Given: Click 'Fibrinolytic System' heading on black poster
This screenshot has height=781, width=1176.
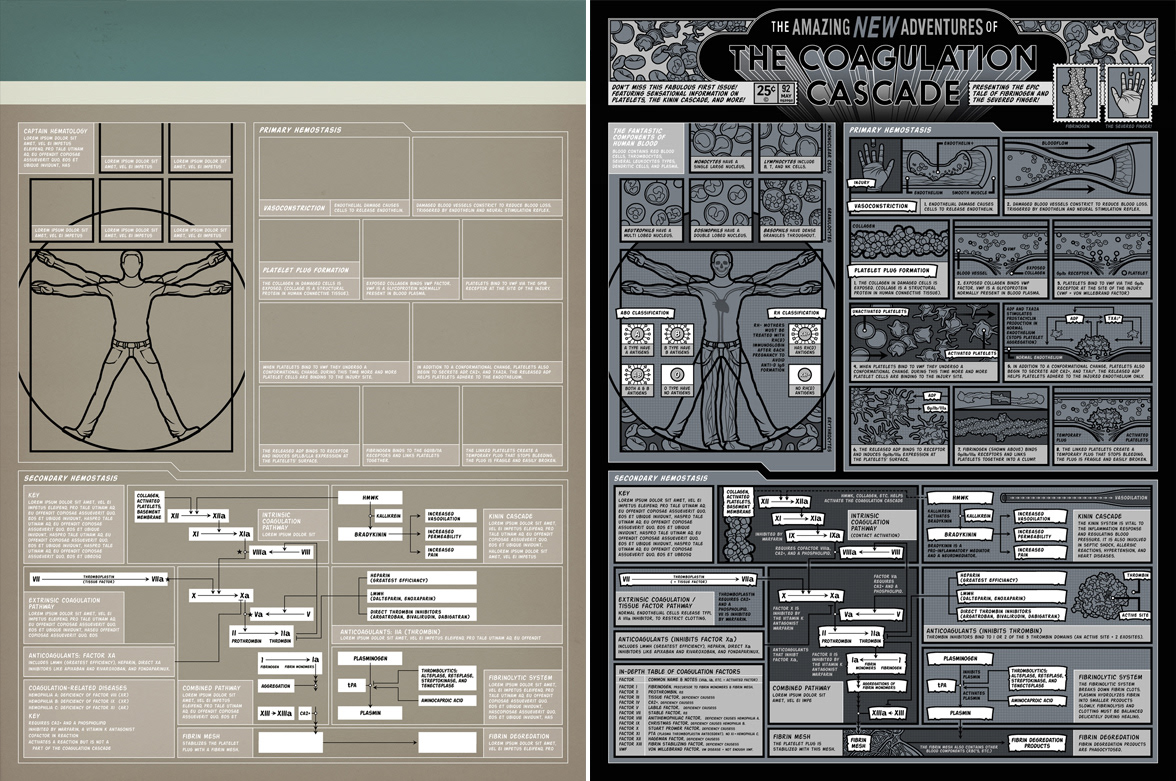Looking at the screenshot, I should tap(1110, 677).
